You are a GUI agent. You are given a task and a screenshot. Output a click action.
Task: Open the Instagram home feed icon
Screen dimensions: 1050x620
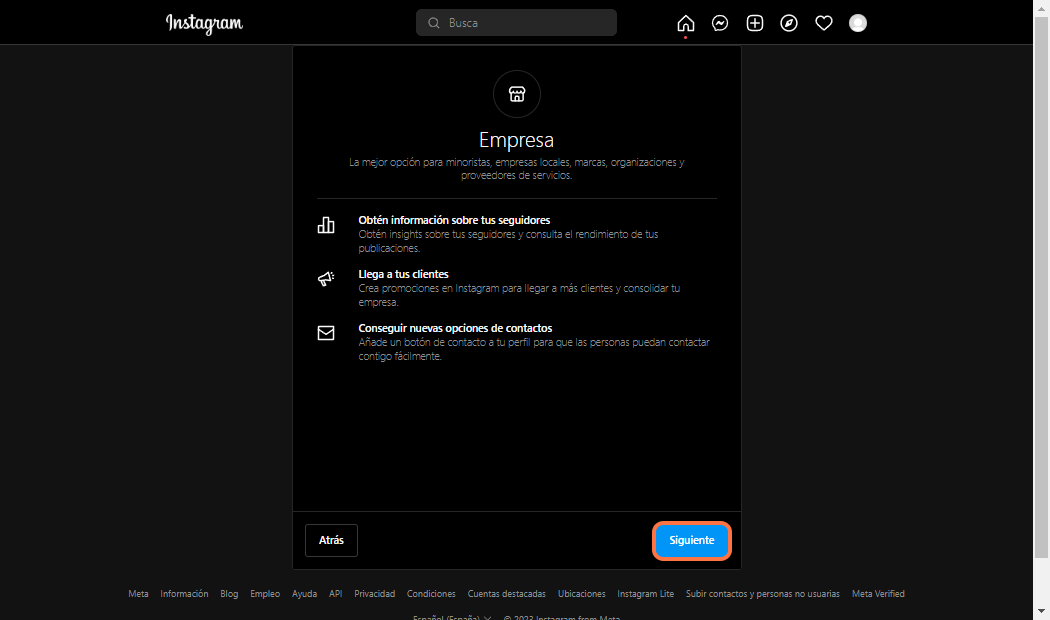tap(686, 23)
